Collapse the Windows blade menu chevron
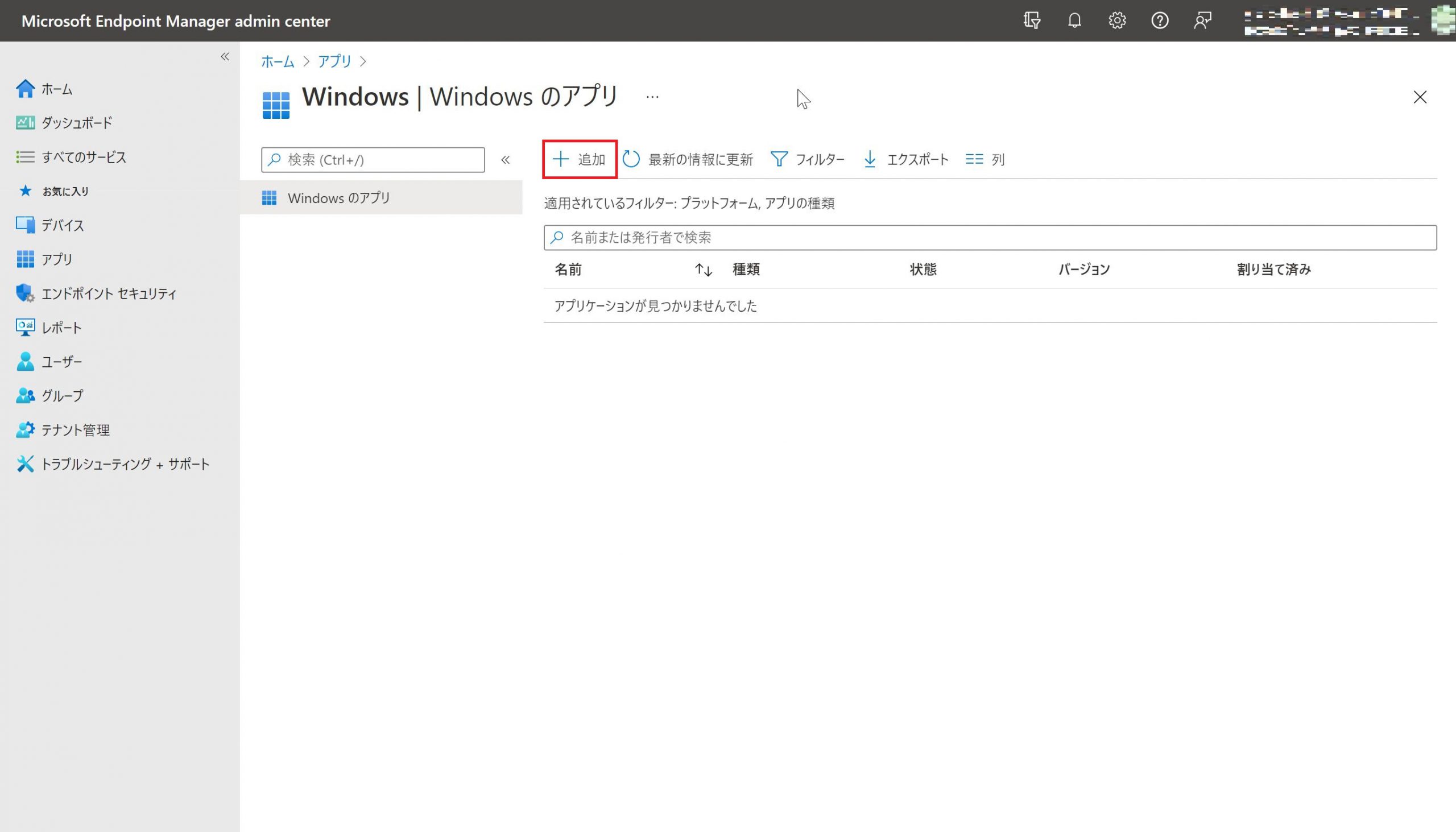The height and width of the screenshot is (832, 1456). (x=505, y=160)
